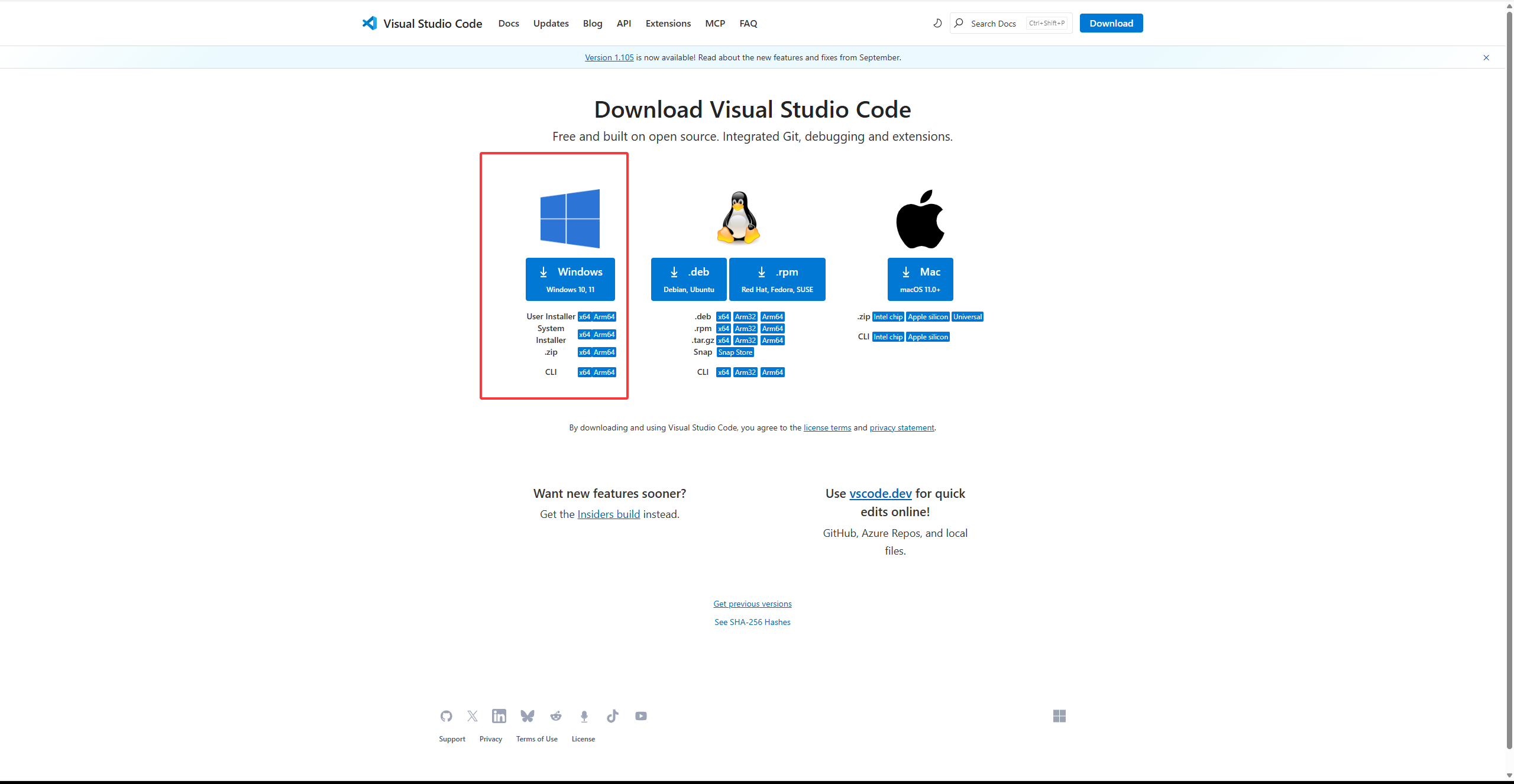The image size is (1514, 784).
Task: Open the Extensions menu item
Action: [668, 24]
